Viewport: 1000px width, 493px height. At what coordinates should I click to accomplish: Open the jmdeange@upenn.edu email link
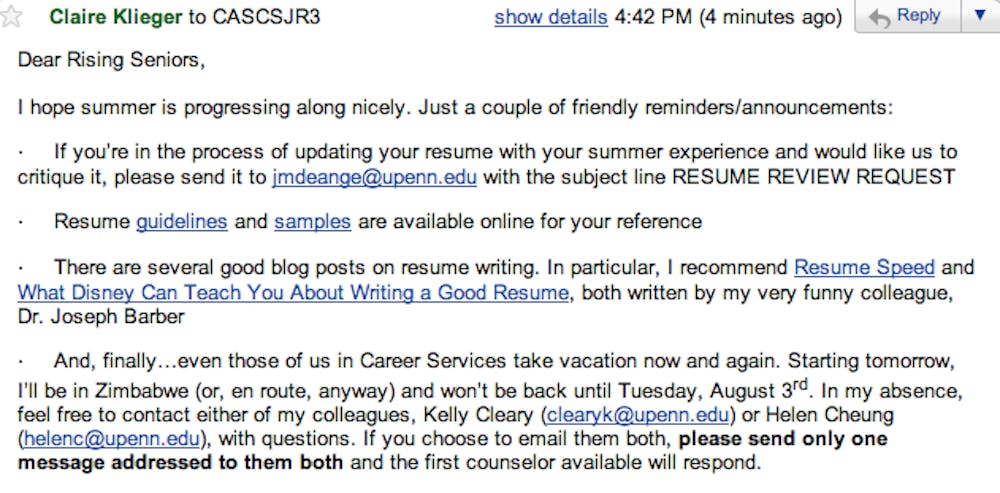(374, 178)
